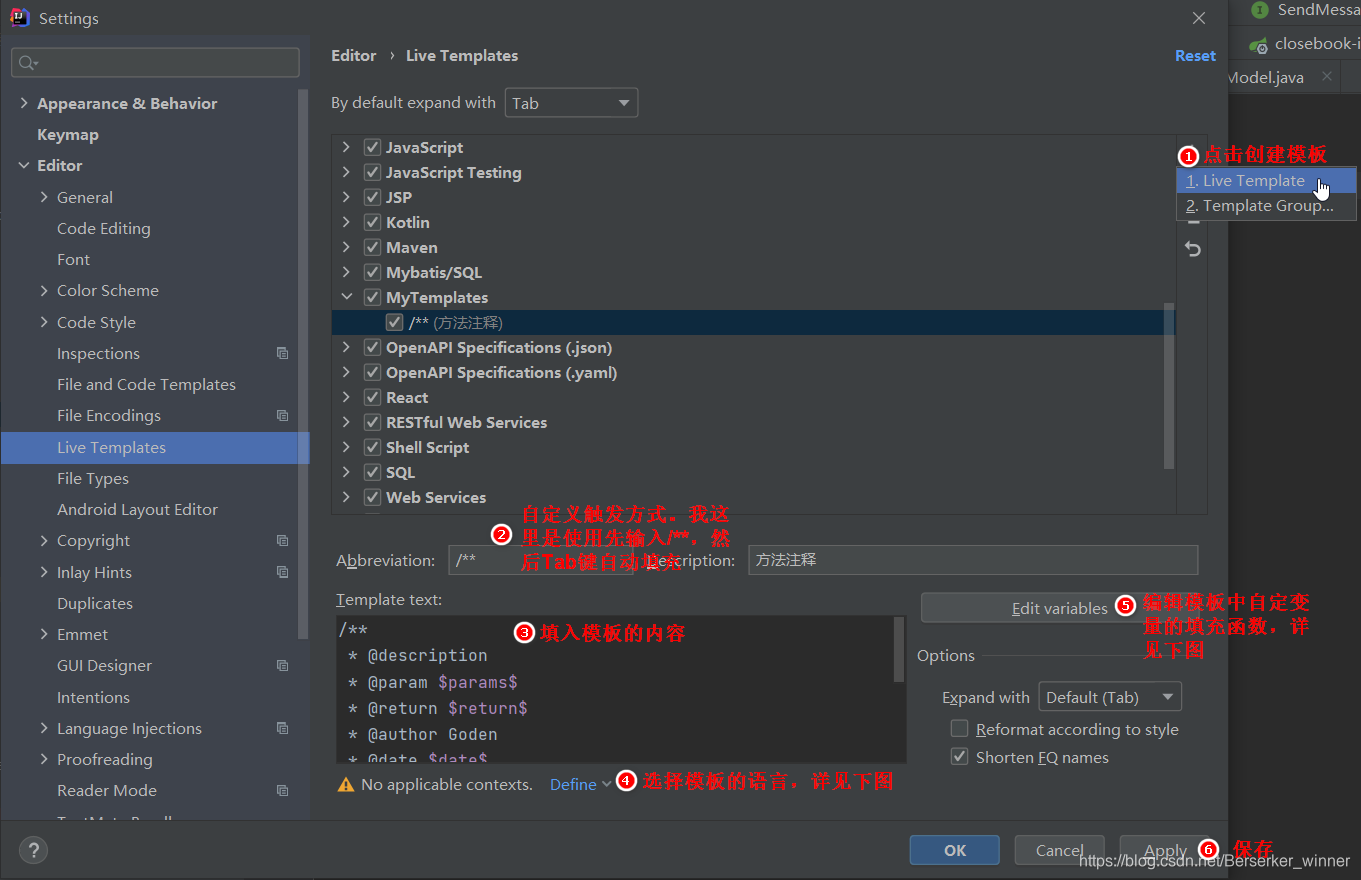
Task: Open Keymap settings page
Action: coord(68,134)
